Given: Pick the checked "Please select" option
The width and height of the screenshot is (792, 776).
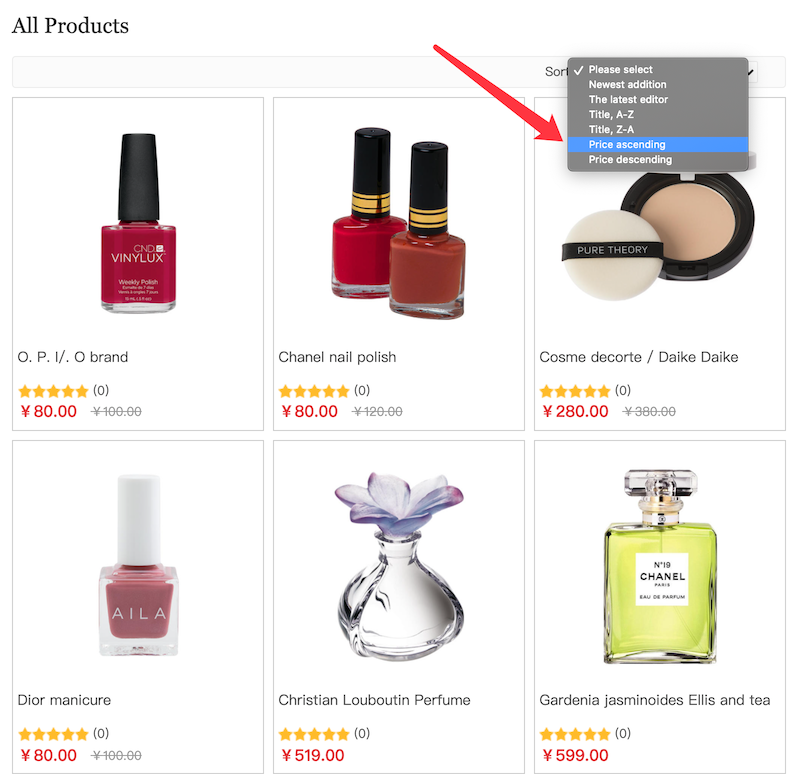Looking at the screenshot, I should coord(620,70).
